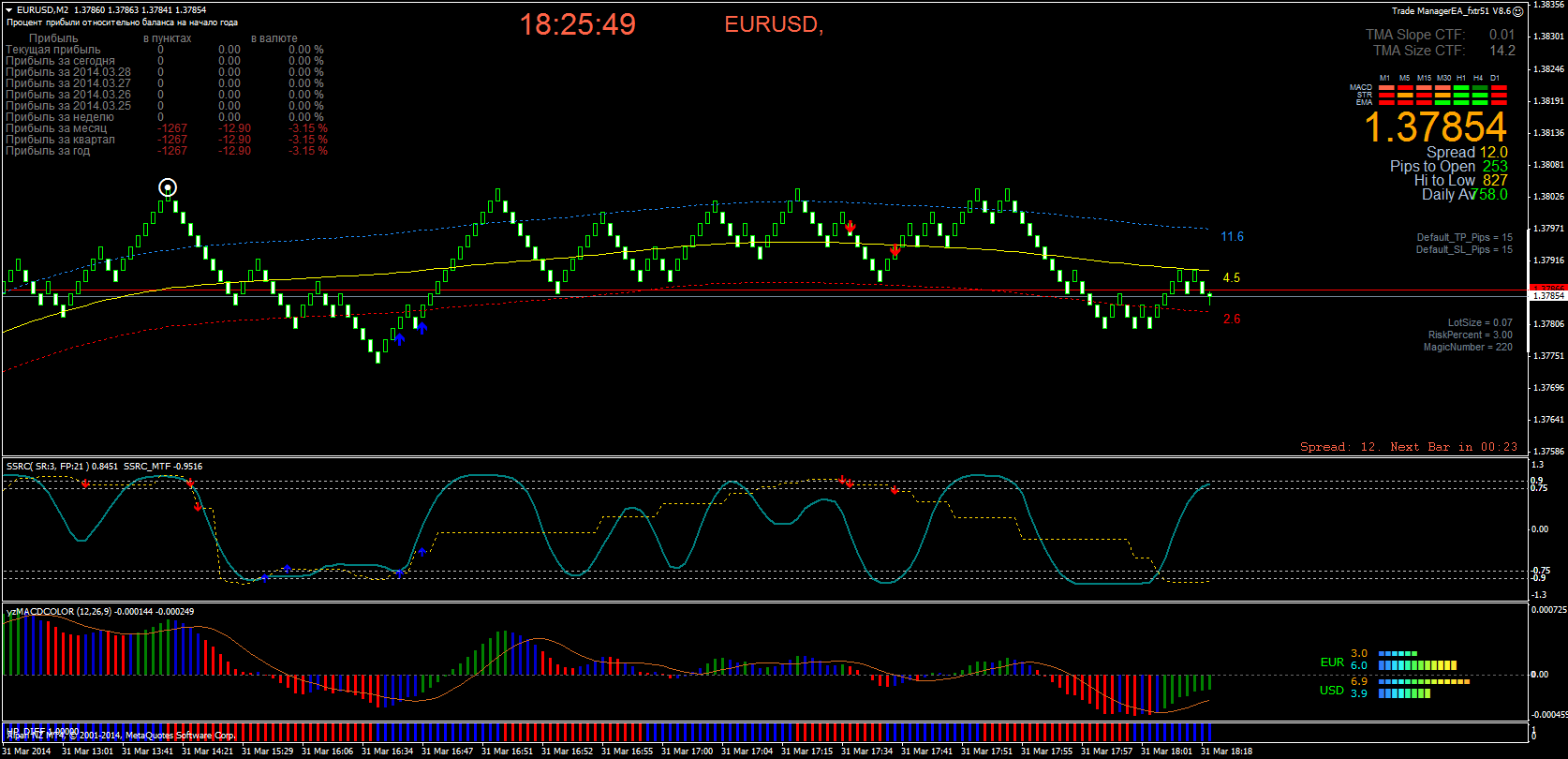Select the EMA D1 signal bar

click(x=1499, y=101)
